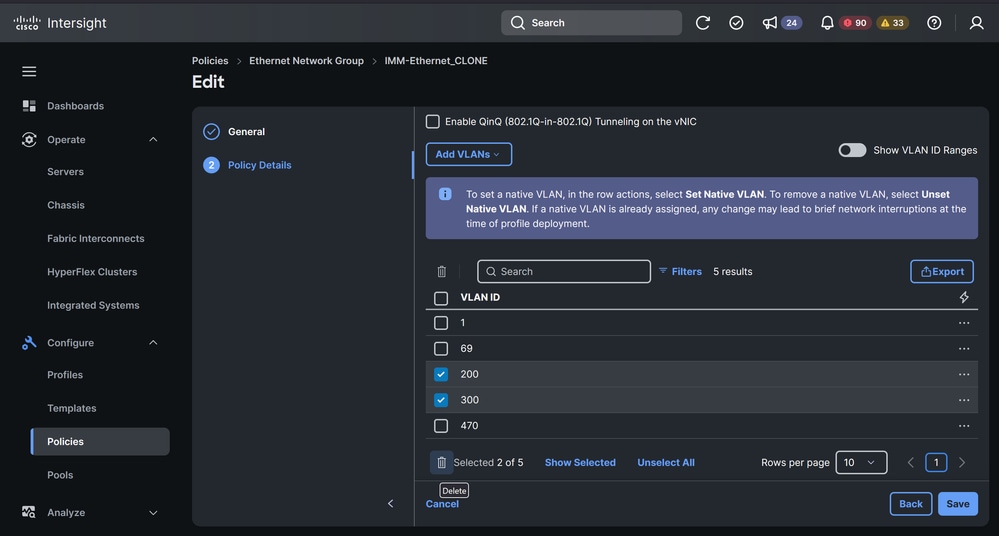
Task: Click page number 1 box
Action: [936, 463]
